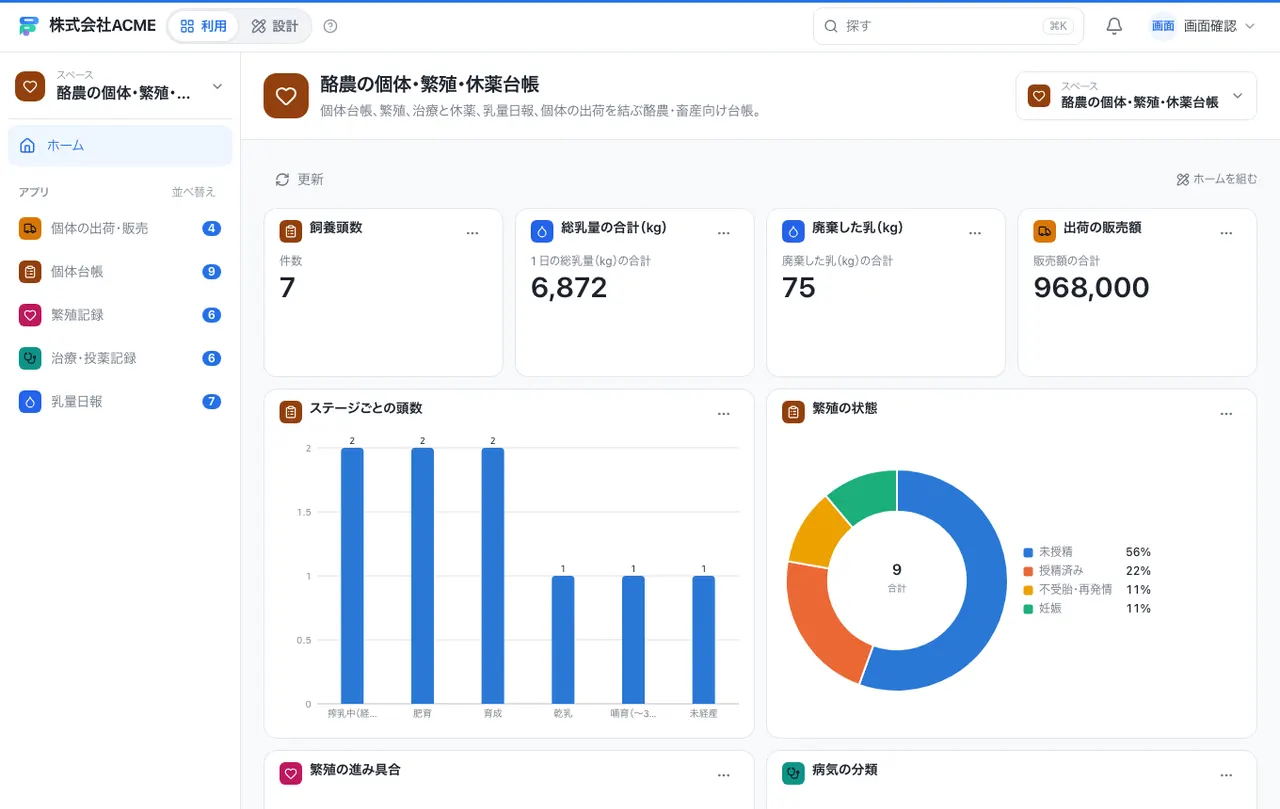Open the 廃棄した乳(kg) card options menu
This screenshot has width=1280, height=809.
pyautogui.click(x=975, y=232)
